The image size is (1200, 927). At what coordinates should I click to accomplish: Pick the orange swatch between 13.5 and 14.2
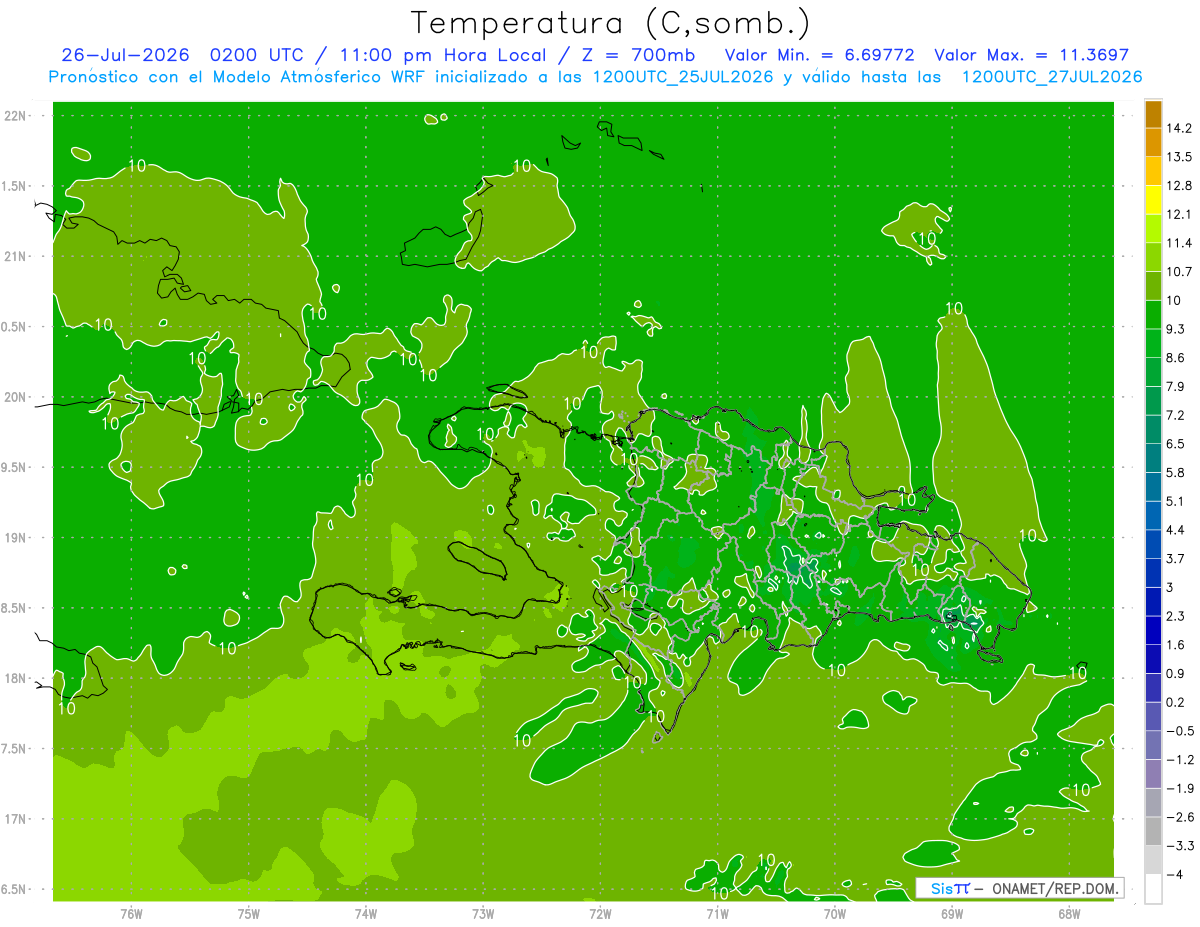pos(1153,143)
